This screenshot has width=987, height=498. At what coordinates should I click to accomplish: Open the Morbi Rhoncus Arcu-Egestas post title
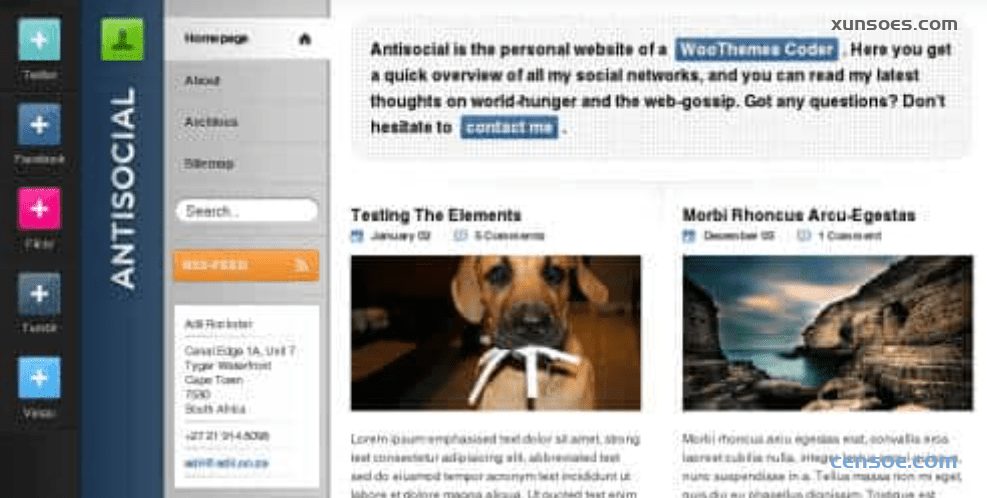coord(799,215)
